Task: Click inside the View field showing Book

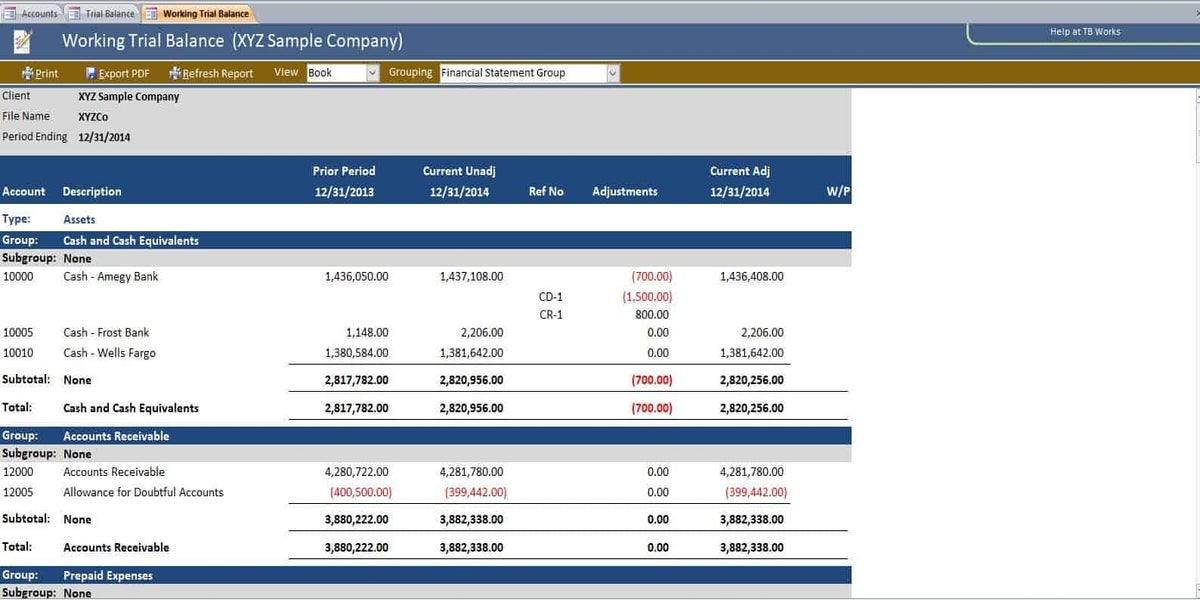Action: [x=335, y=73]
